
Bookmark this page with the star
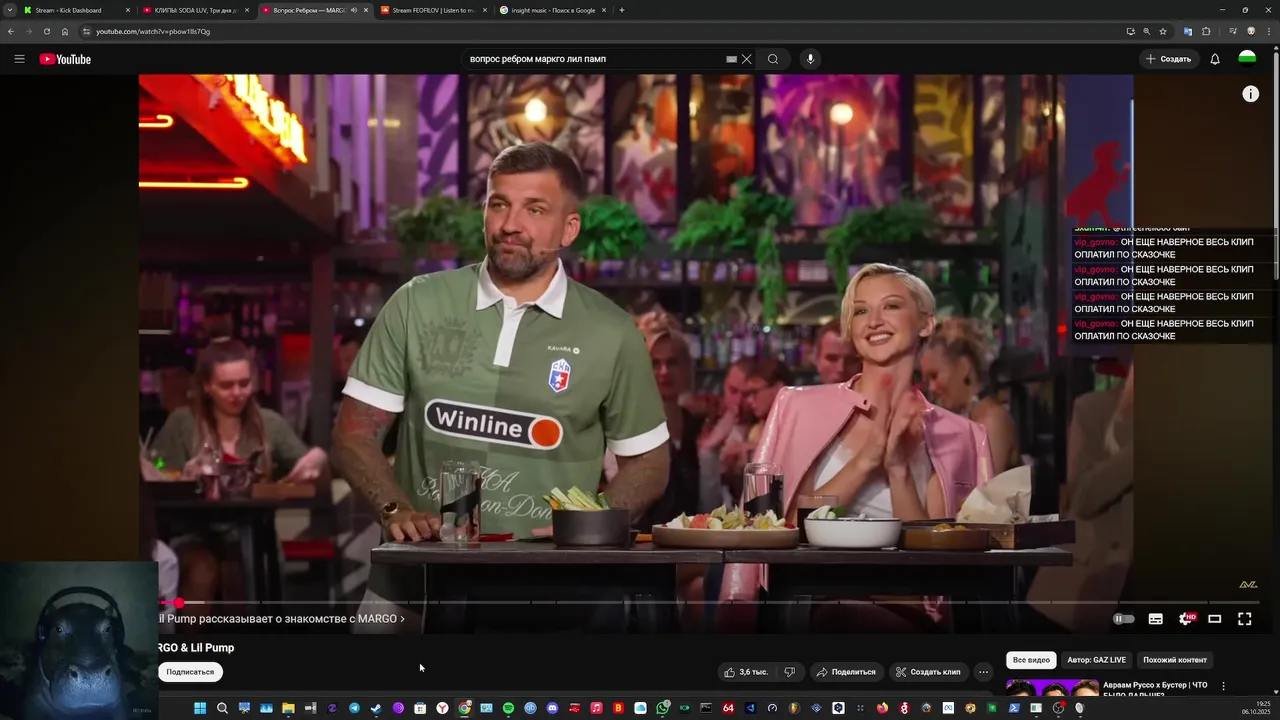[1163, 31]
